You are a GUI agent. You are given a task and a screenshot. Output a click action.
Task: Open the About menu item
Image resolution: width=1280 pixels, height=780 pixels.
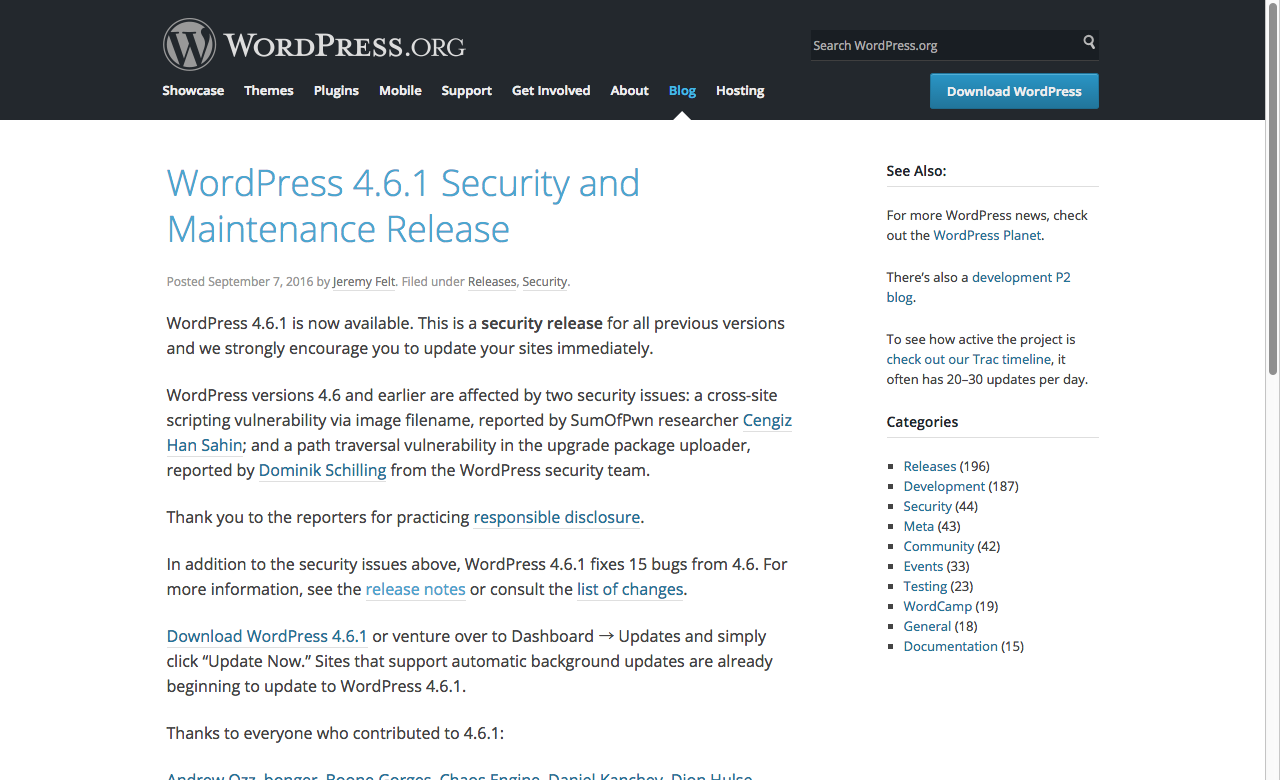click(x=629, y=90)
